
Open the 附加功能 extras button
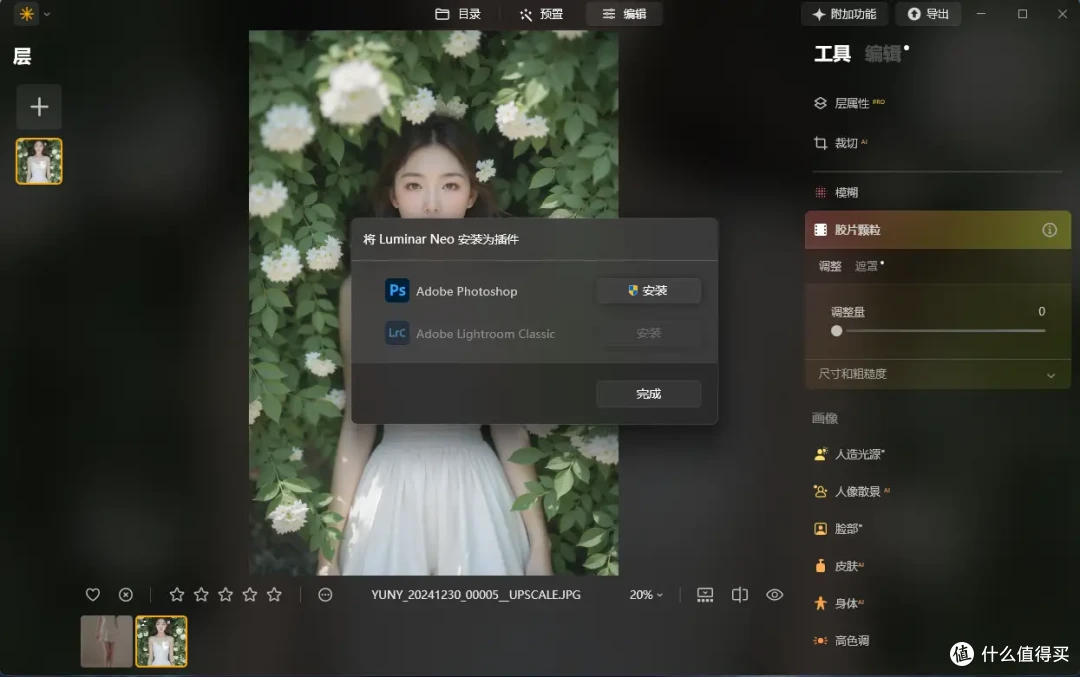pyautogui.click(x=844, y=14)
